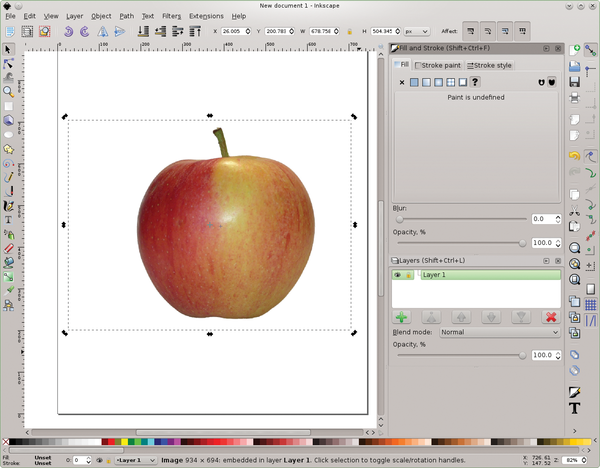Select the Star and polygon tool
The width and height of the screenshot is (600, 468).
point(8,149)
